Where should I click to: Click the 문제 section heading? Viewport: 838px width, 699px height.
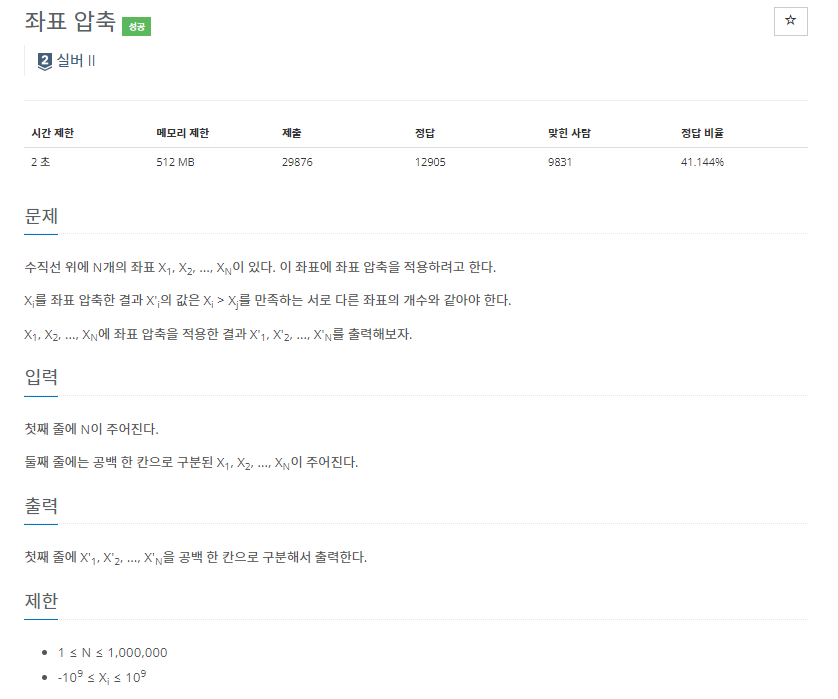[x=41, y=216]
